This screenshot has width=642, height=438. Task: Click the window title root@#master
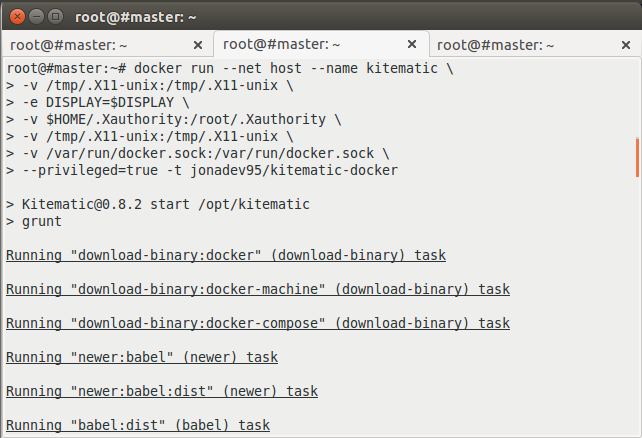[x=136, y=17]
